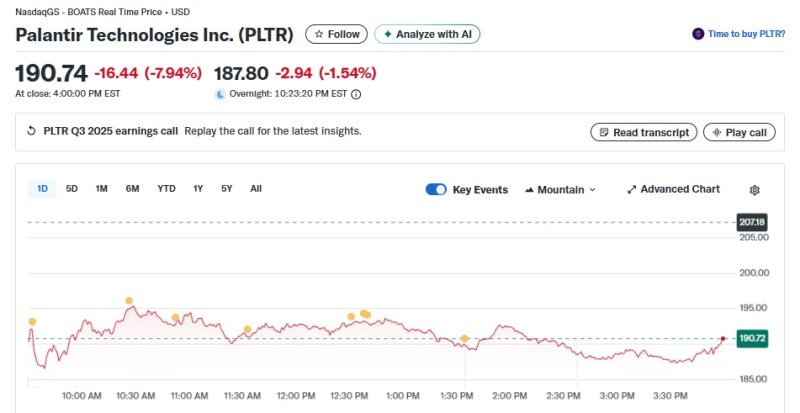800x413 pixels.
Task: Click the earnings call replay icon
Action: click(31, 131)
